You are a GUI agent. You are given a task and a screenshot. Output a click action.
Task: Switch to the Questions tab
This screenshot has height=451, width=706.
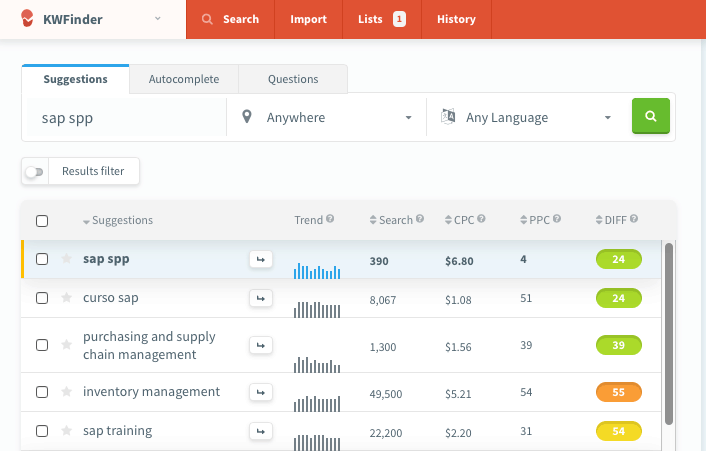[293, 79]
